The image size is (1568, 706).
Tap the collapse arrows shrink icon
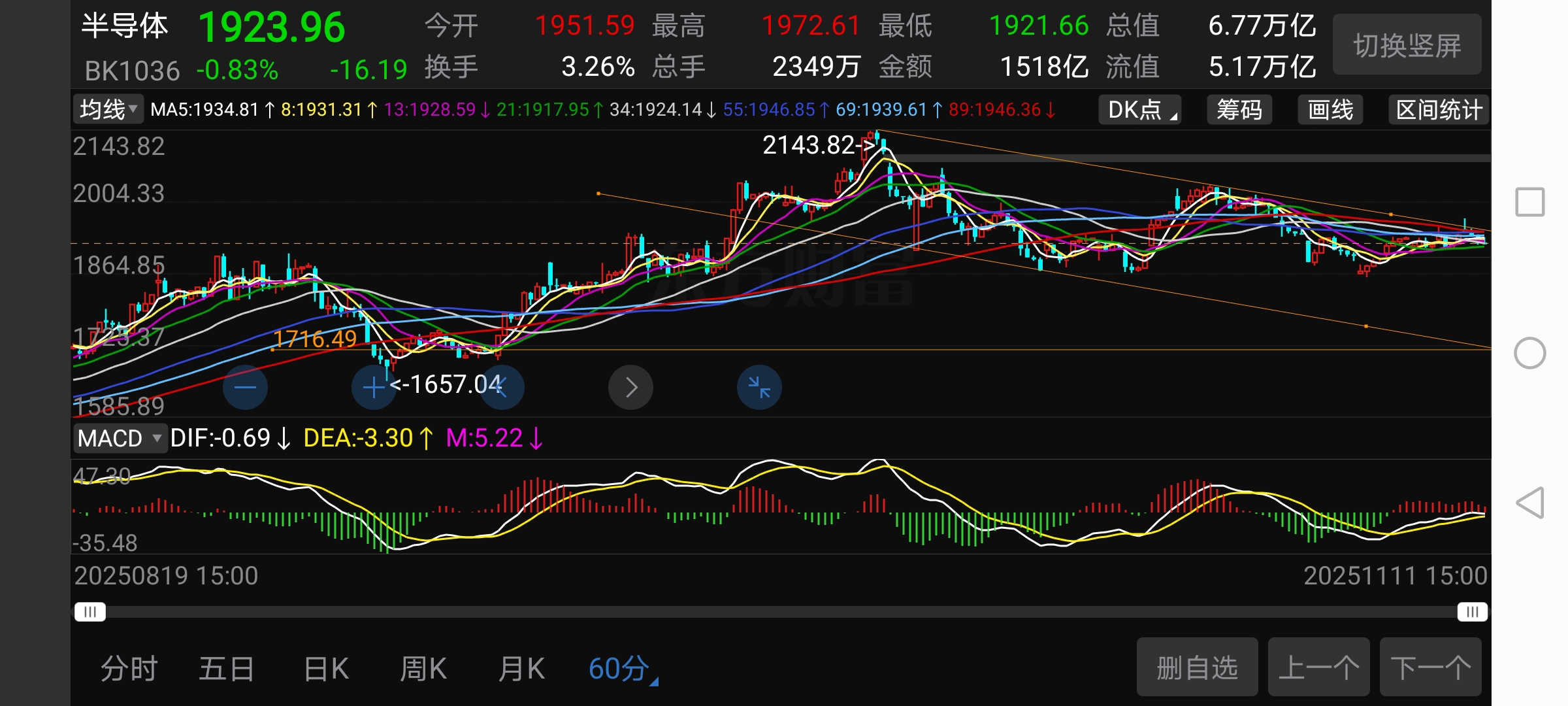759,388
